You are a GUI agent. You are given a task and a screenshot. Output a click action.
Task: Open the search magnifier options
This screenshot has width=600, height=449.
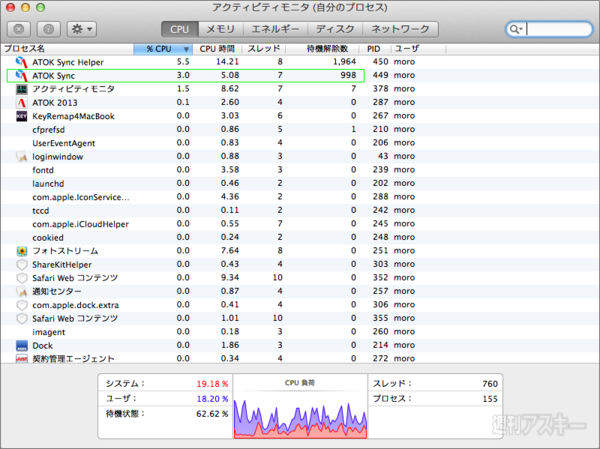tap(516, 29)
